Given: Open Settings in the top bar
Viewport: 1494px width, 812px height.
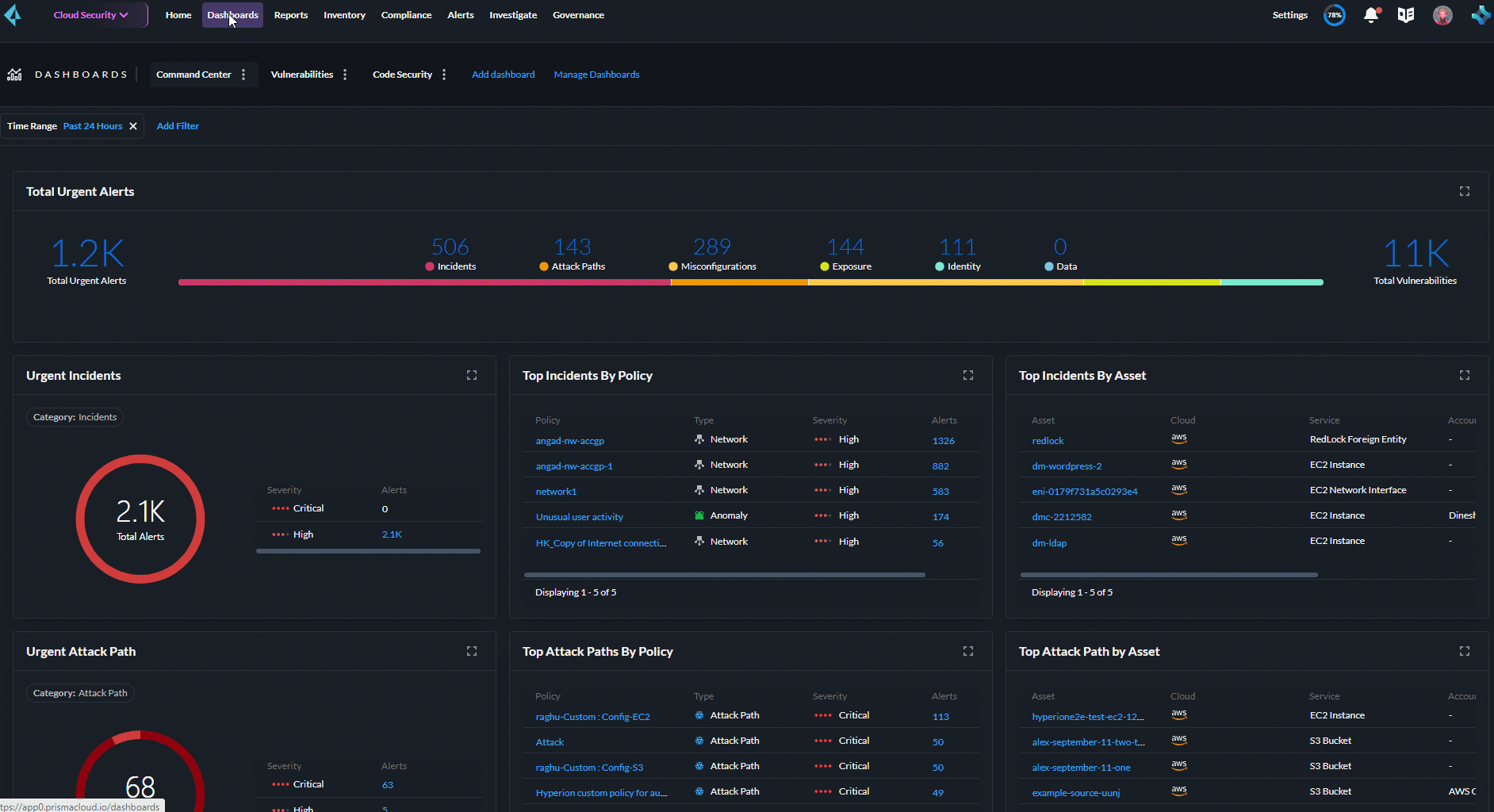Looking at the screenshot, I should click(1290, 15).
